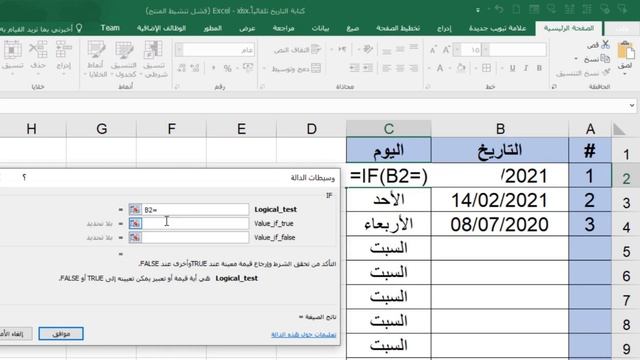640x360 pixels.
Task: Open Cell Styles (أنماط الخلايا)
Action: tap(96, 59)
